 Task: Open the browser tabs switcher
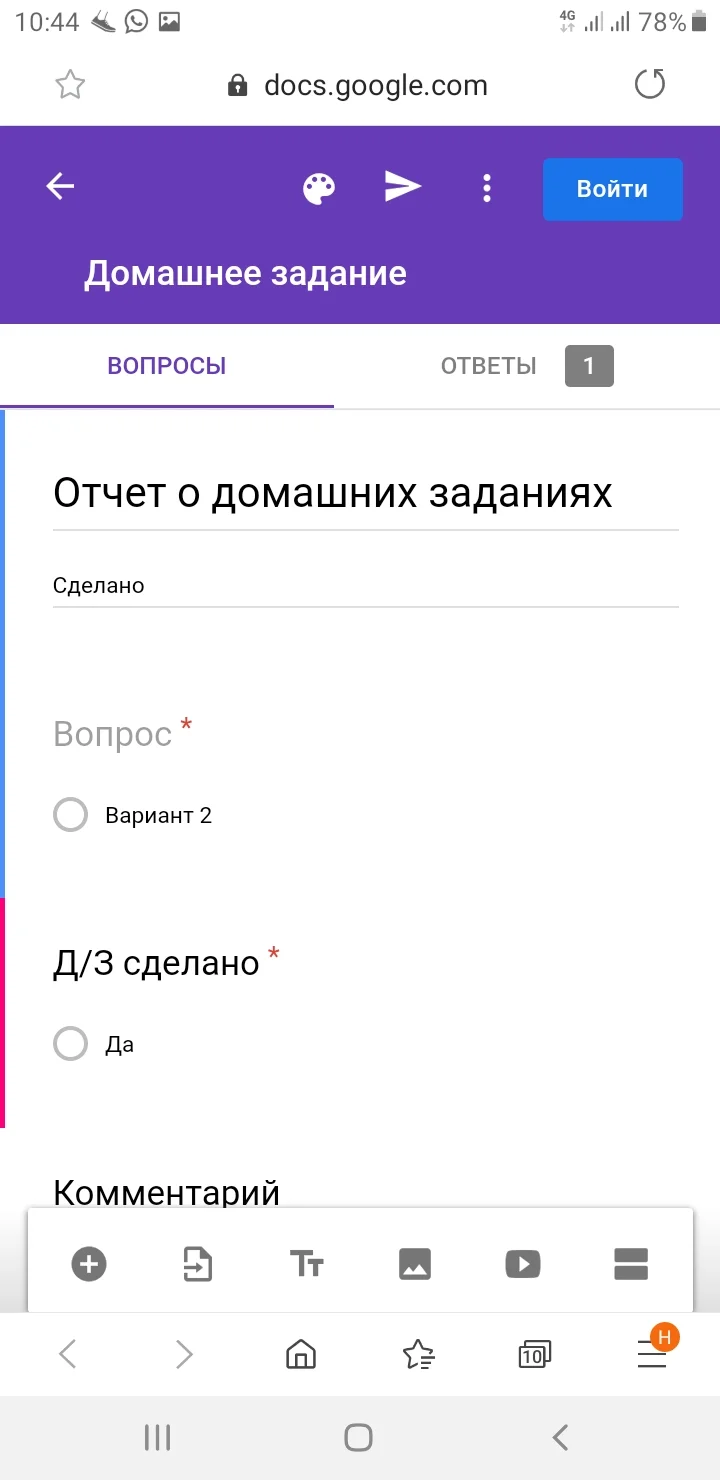click(534, 1355)
